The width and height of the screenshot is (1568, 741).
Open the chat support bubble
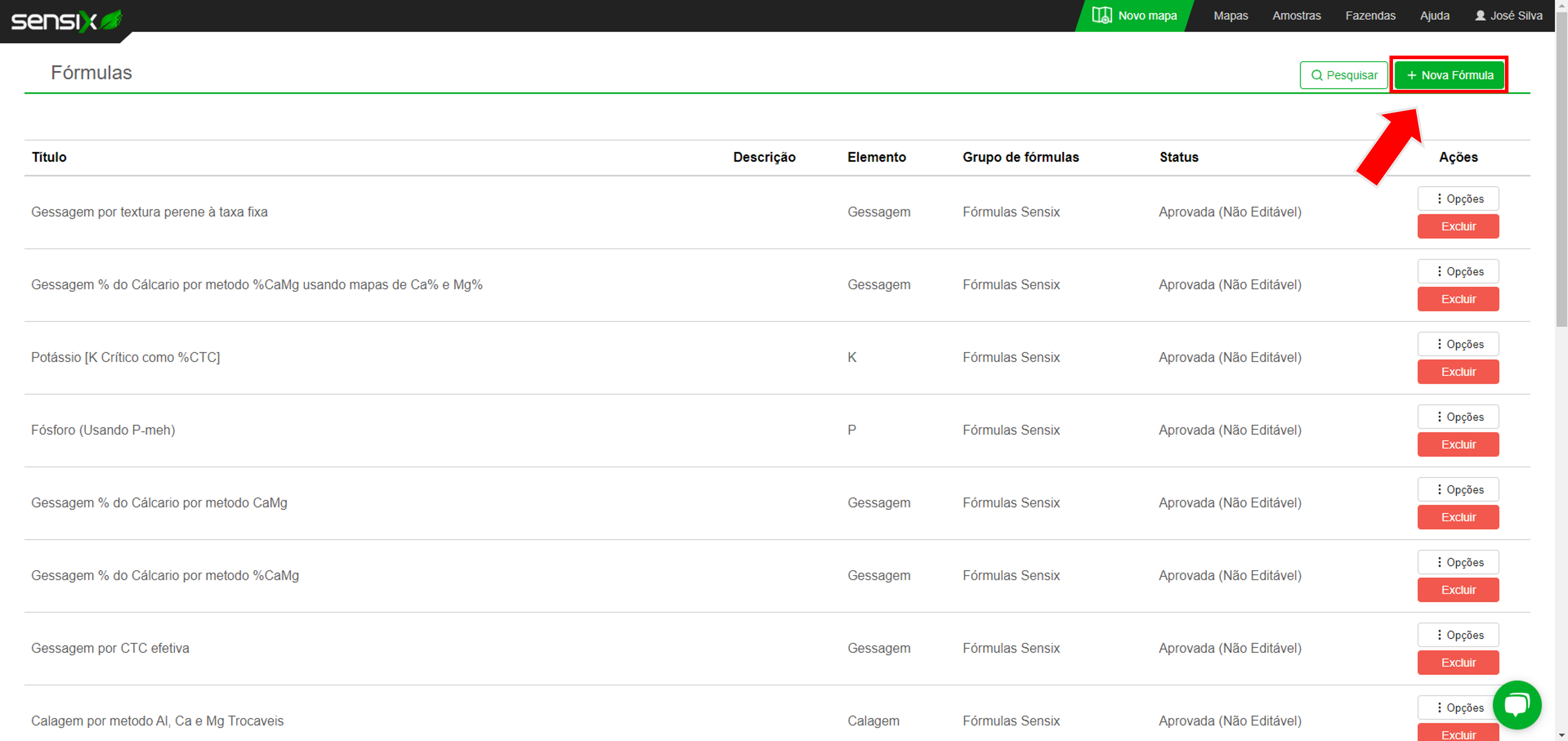pos(1517,705)
